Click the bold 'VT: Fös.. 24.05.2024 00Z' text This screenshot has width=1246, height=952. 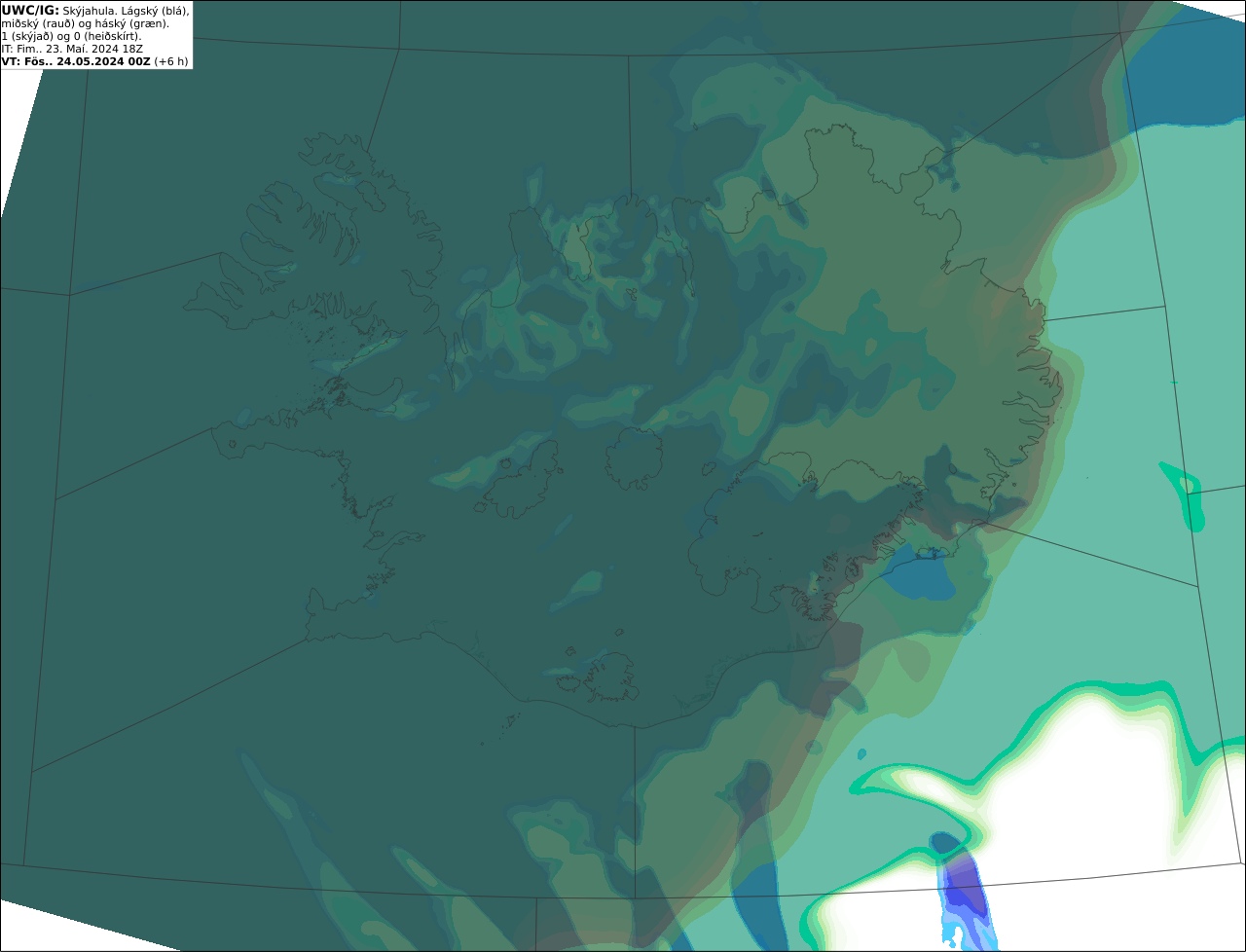tap(76, 61)
